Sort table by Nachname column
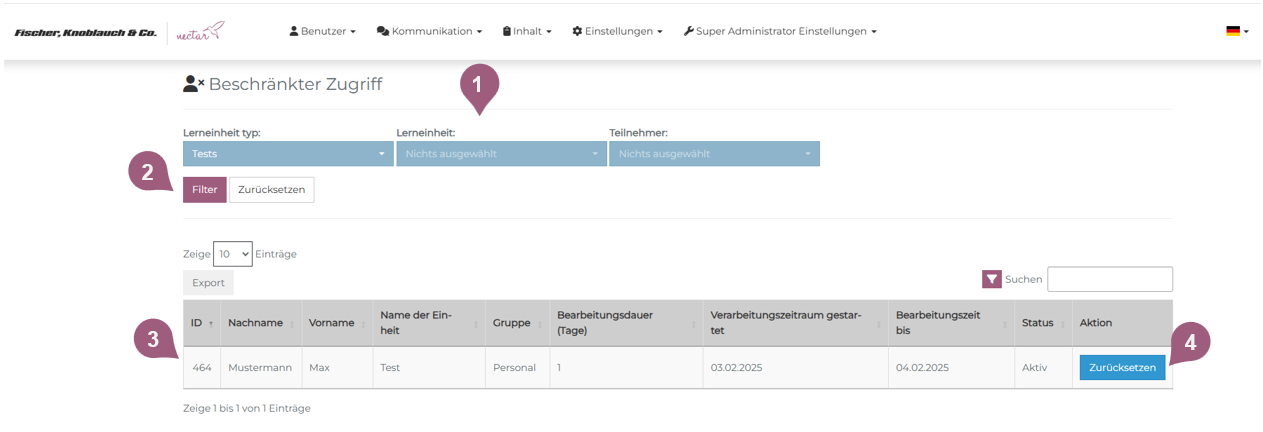 pyautogui.click(x=260, y=323)
